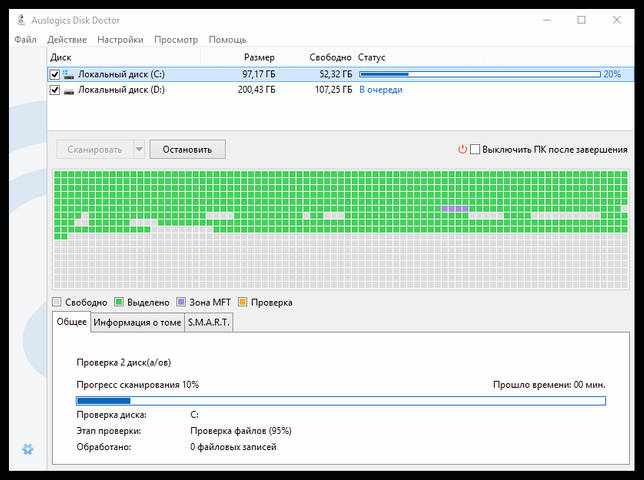Click purple MFT zone blocks in cluster map
Viewport: 644px width, 480px height.
[x=455, y=209]
